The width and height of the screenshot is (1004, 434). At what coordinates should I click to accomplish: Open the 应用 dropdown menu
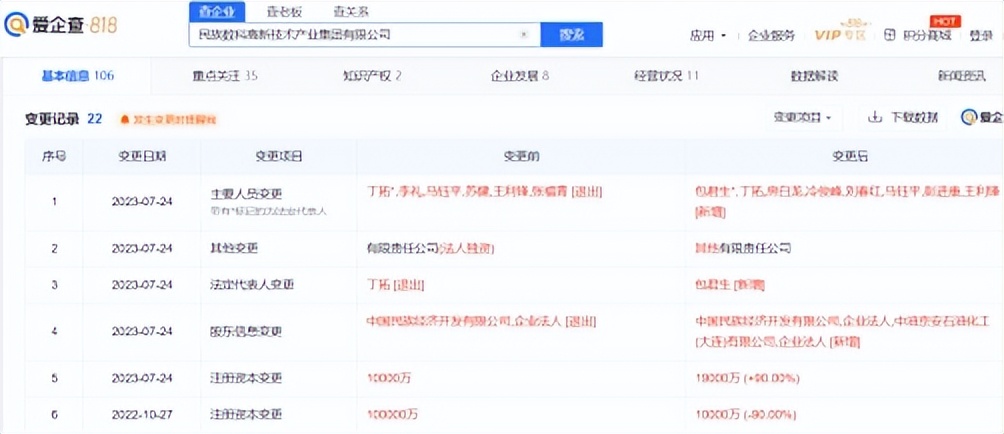[708, 36]
